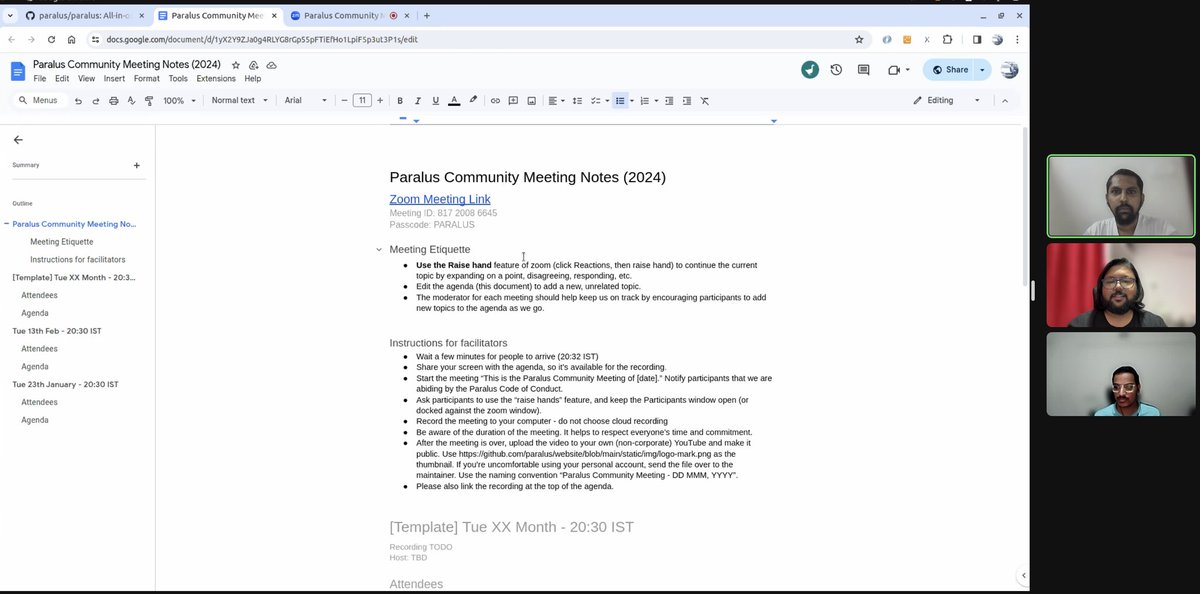Viewport: 1200px width, 594px height.
Task: Open the Tools menu
Action: (x=178, y=79)
